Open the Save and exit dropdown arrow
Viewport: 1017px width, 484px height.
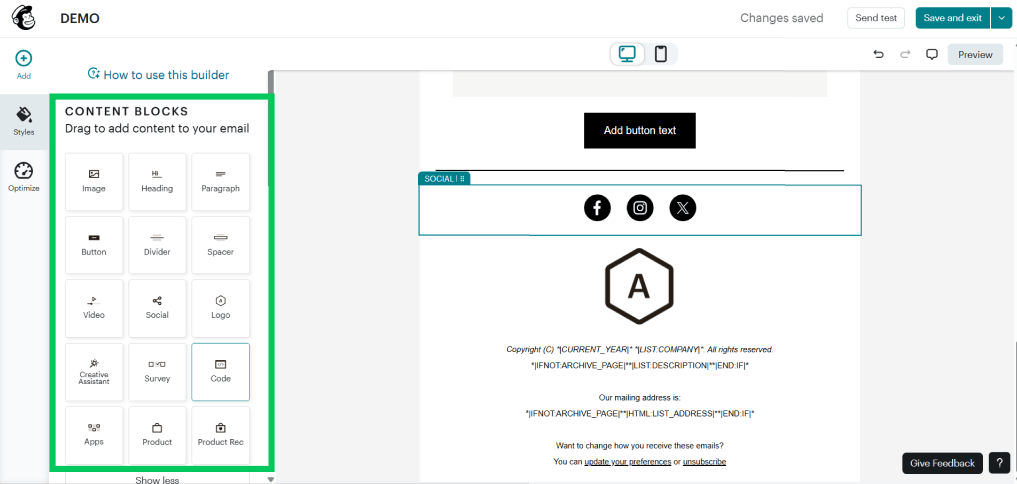(x=1001, y=18)
